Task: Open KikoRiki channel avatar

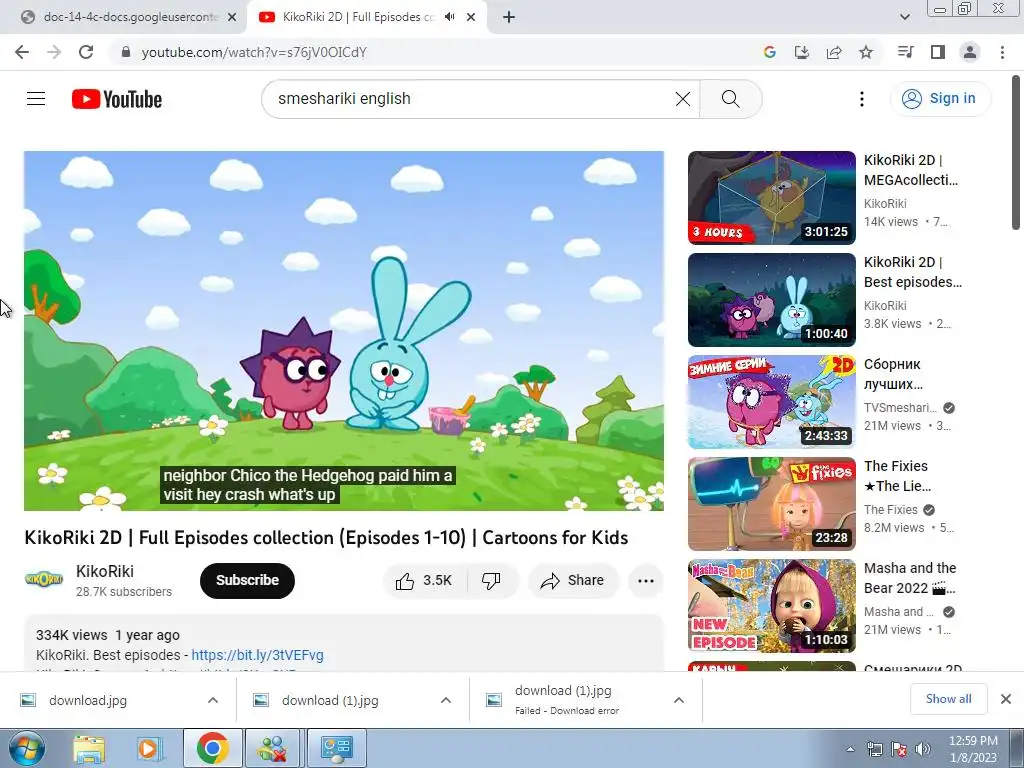Action: coord(44,579)
